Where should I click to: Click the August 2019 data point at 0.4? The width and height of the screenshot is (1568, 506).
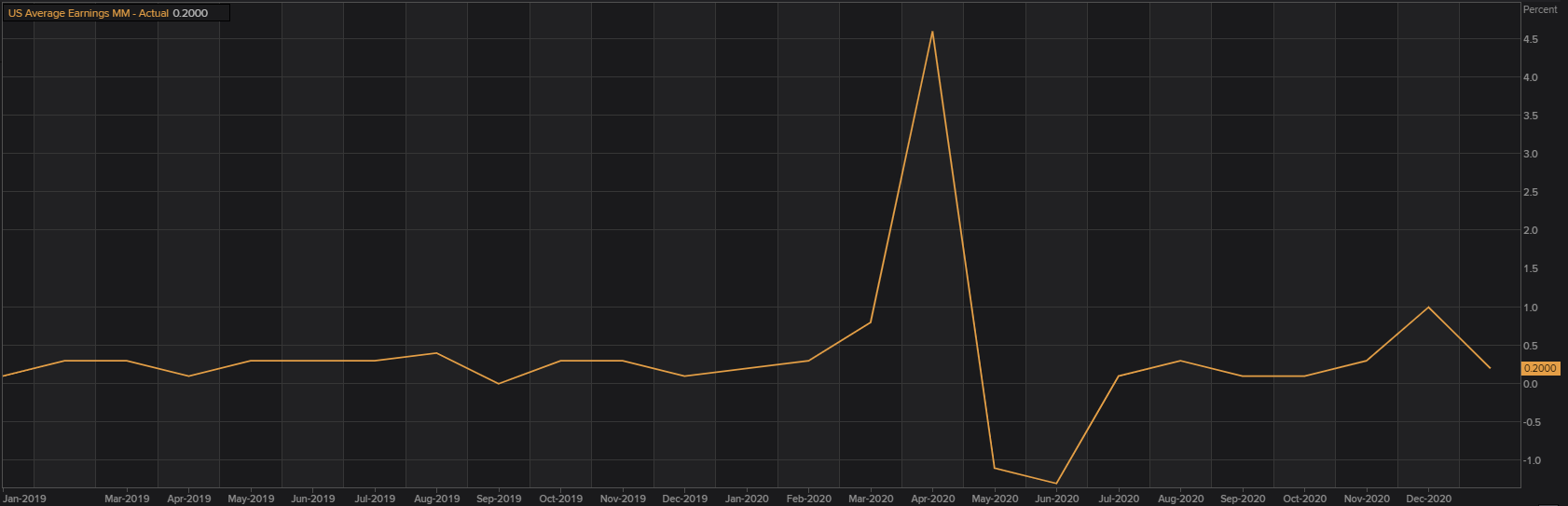436,353
